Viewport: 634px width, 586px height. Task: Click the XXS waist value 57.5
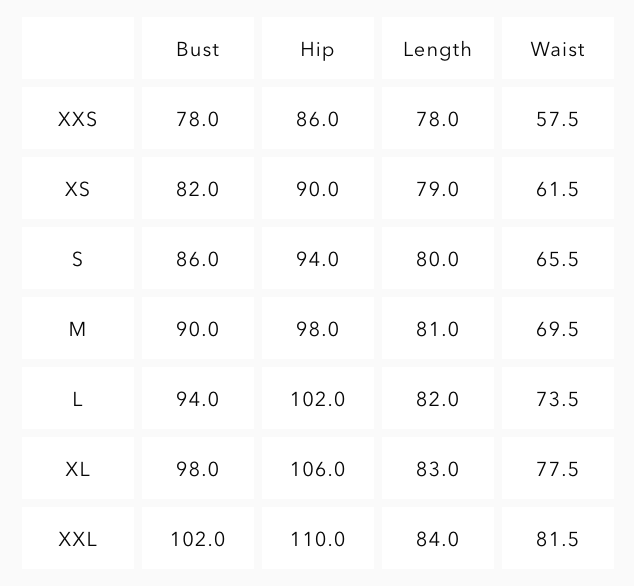point(558,119)
